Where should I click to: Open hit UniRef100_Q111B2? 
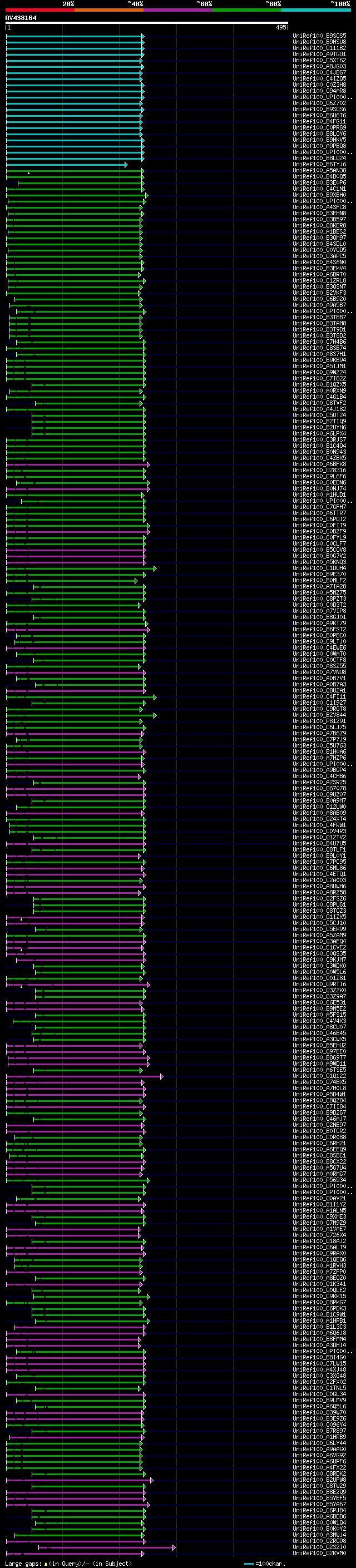319,48
